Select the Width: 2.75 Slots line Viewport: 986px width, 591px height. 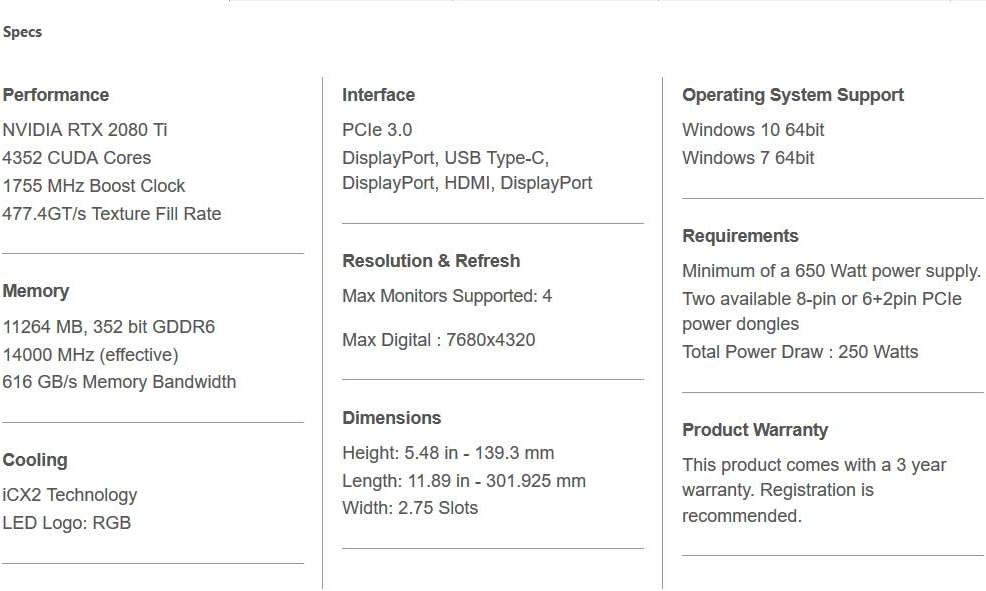tap(410, 508)
